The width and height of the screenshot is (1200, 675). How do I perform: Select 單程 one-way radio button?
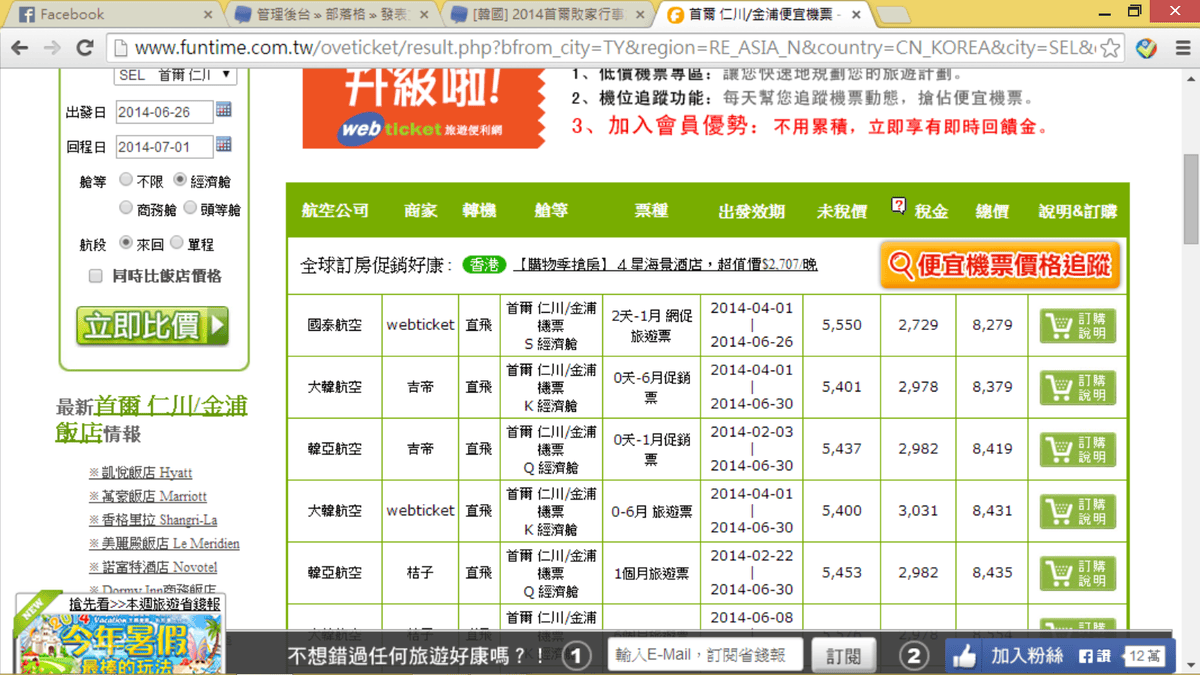(177, 242)
